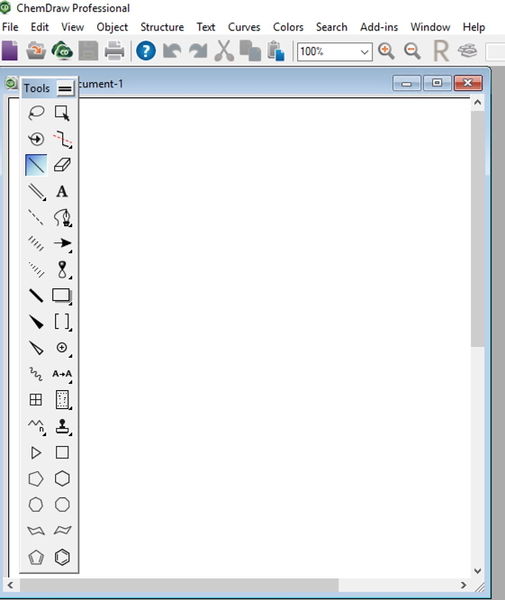The image size is (505, 600).
Task: Open a file using toolbar icon
Action: click(x=36, y=51)
